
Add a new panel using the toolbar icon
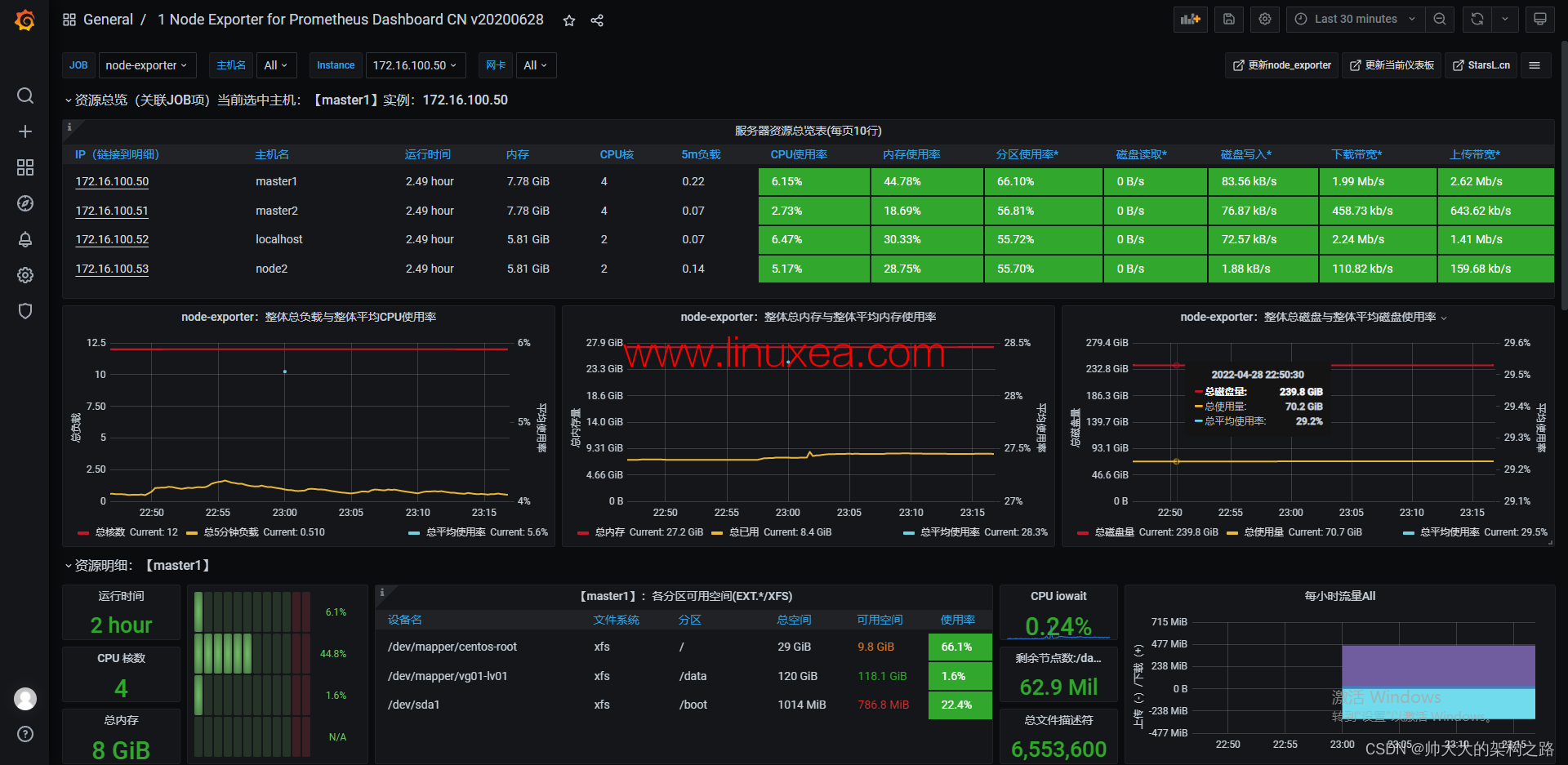point(1190,19)
